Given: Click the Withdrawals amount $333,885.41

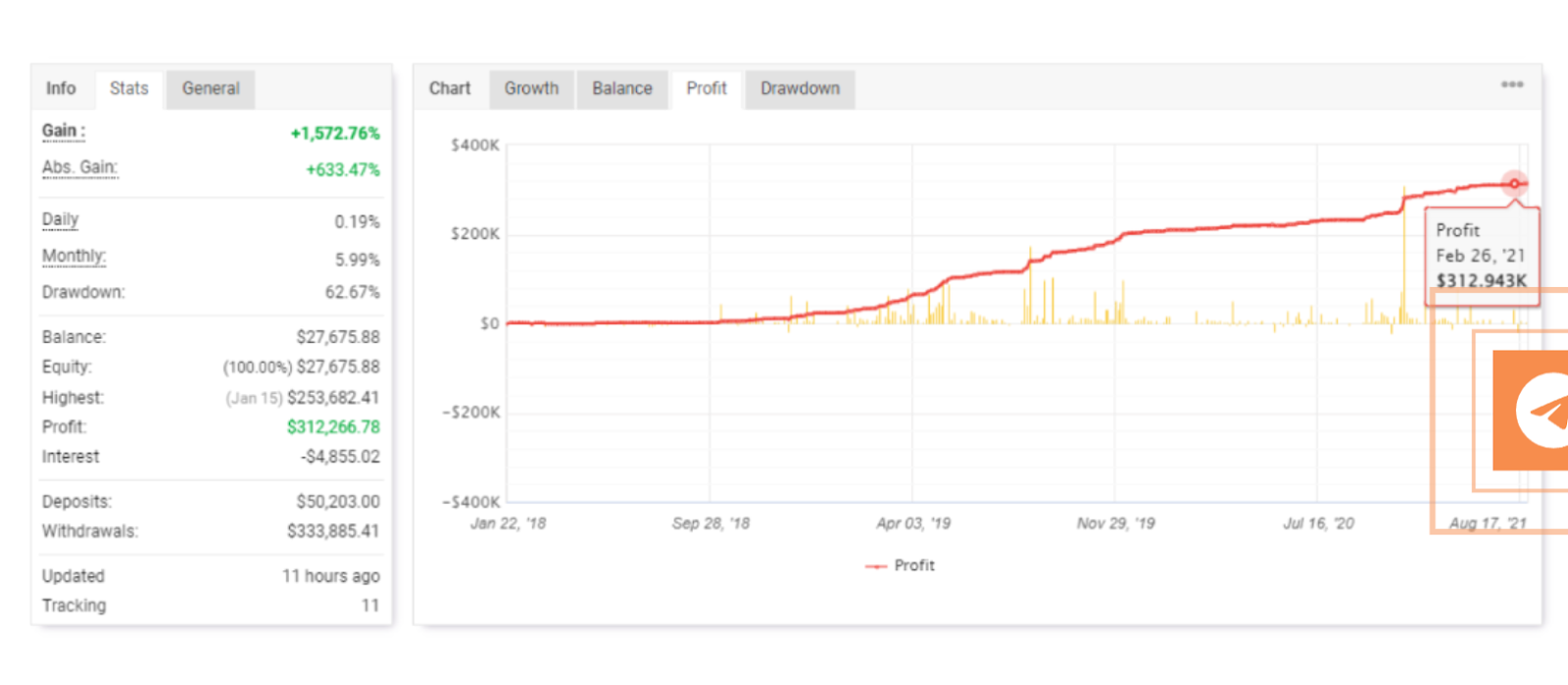Looking at the screenshot, I should coord(332,531).
